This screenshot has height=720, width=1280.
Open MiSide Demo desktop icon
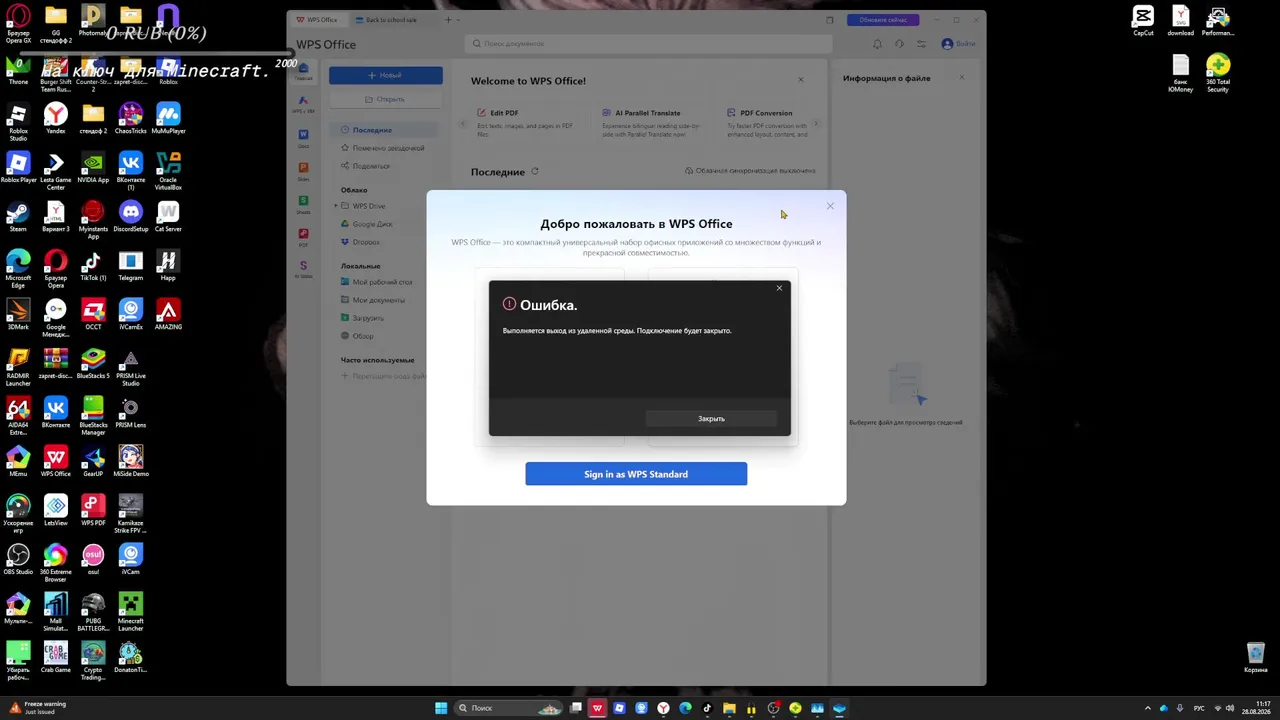tap(131, 462)
